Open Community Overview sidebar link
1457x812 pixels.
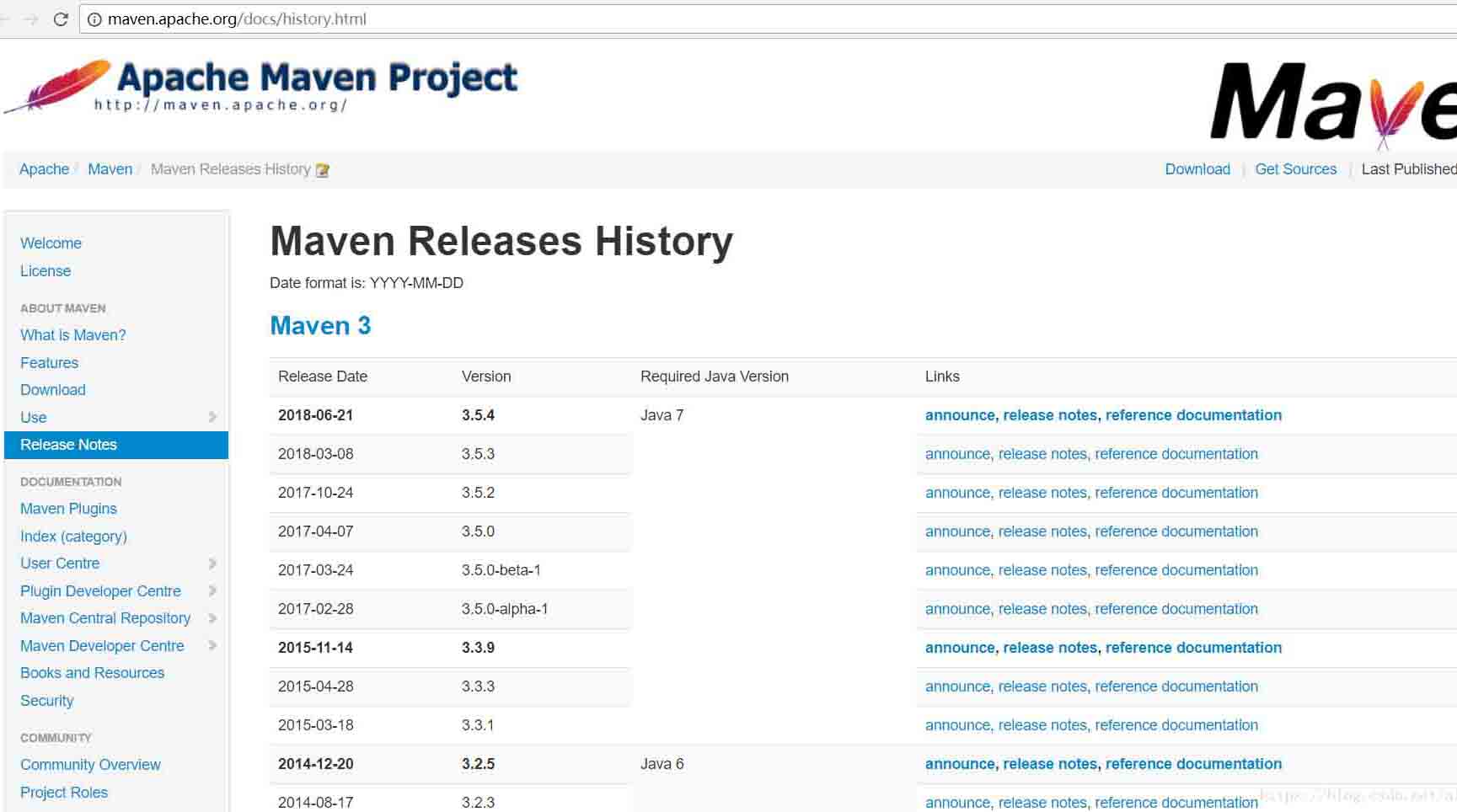[90, 764]
